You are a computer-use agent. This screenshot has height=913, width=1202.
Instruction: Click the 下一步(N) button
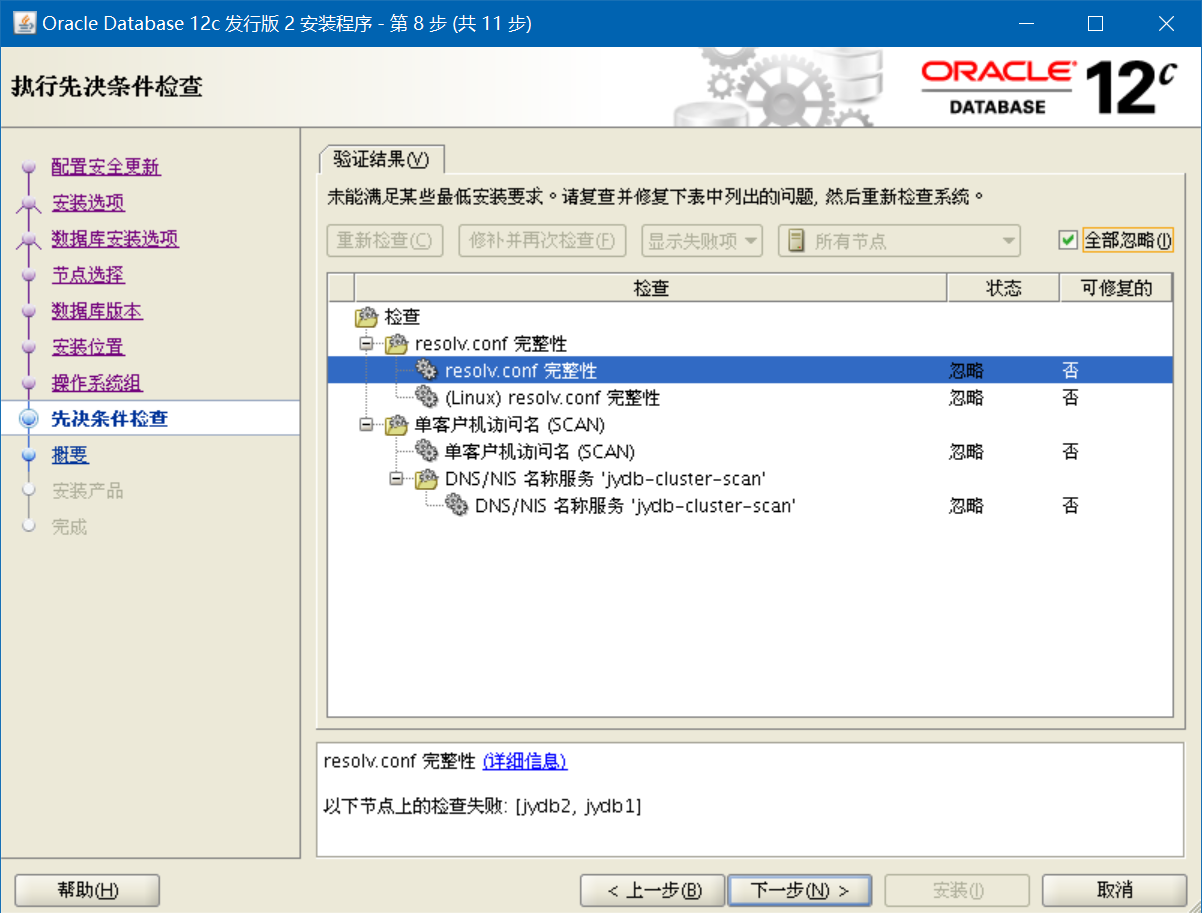(800, 890)
